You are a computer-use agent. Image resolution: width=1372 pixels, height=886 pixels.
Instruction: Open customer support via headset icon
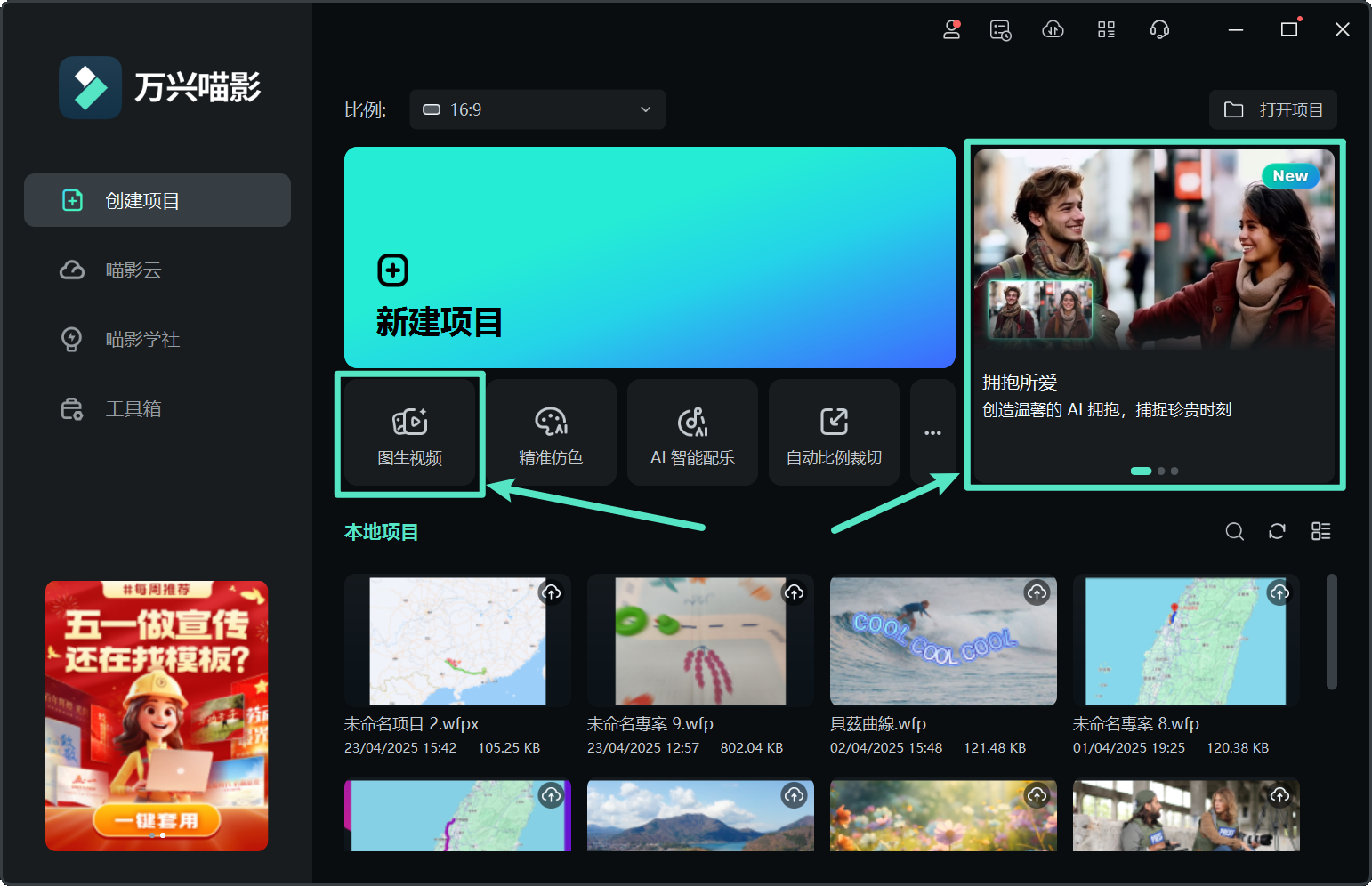[1159, 29]
